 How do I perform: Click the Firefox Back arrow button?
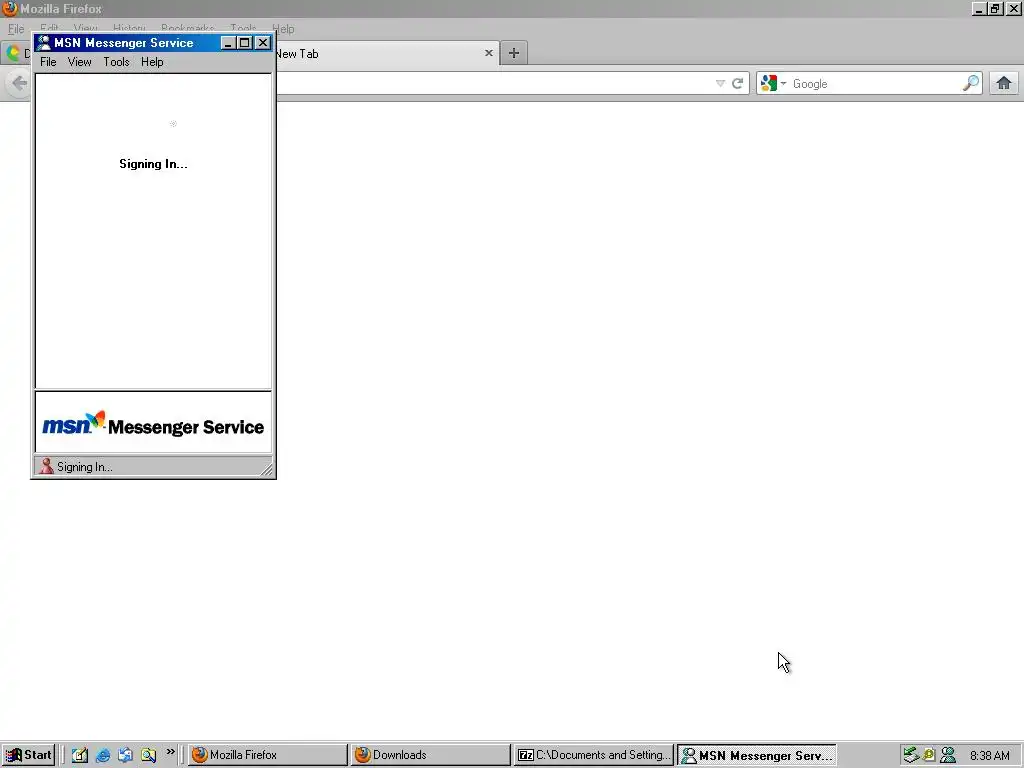pyautogui.click(x=19, y=83)
